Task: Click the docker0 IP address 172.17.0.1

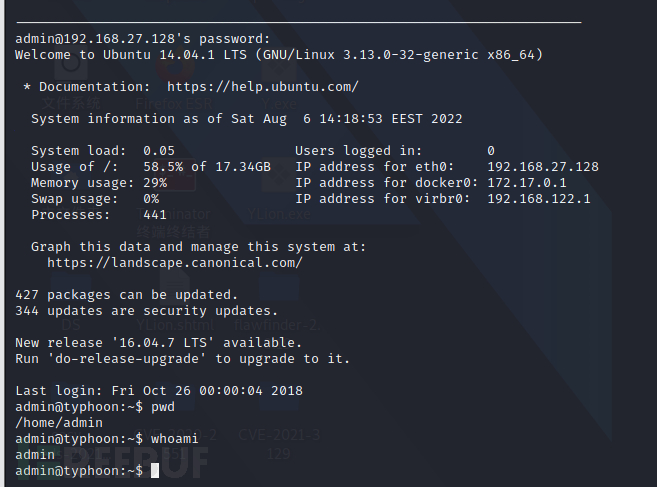Action: click(527, 183)
